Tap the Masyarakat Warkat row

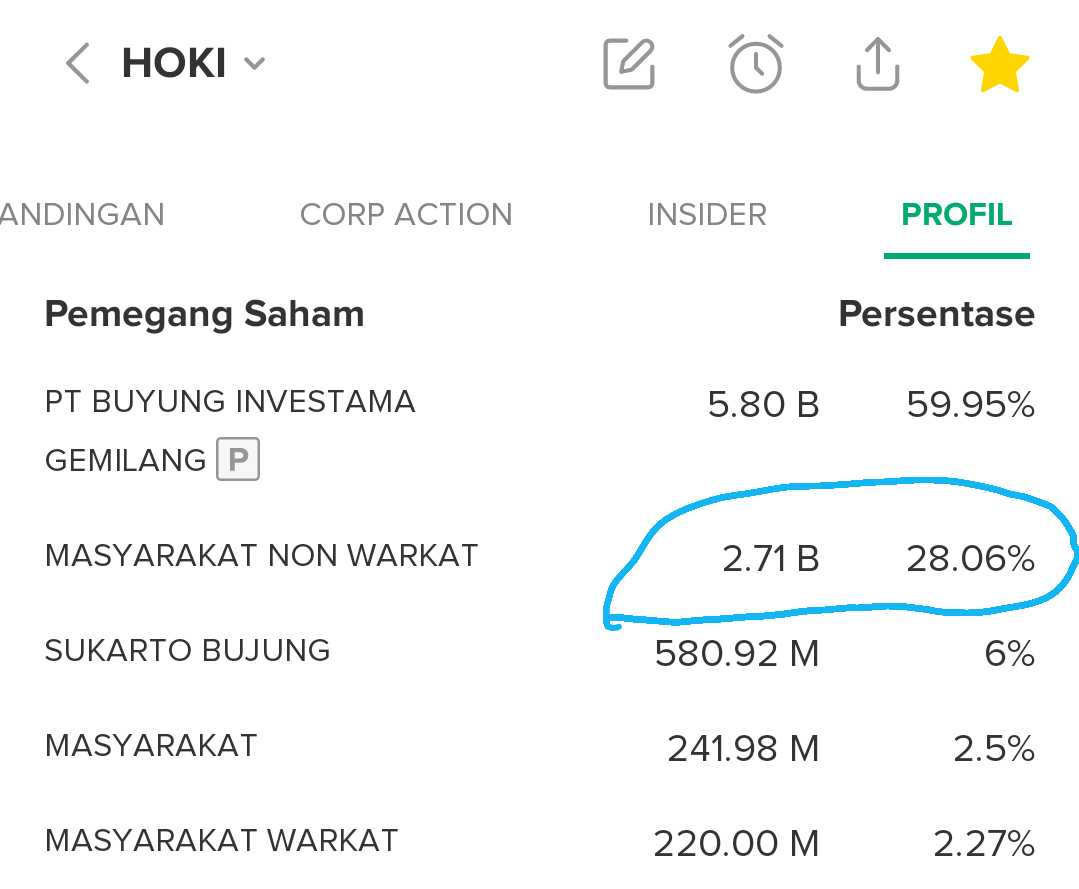pos(222,841)
